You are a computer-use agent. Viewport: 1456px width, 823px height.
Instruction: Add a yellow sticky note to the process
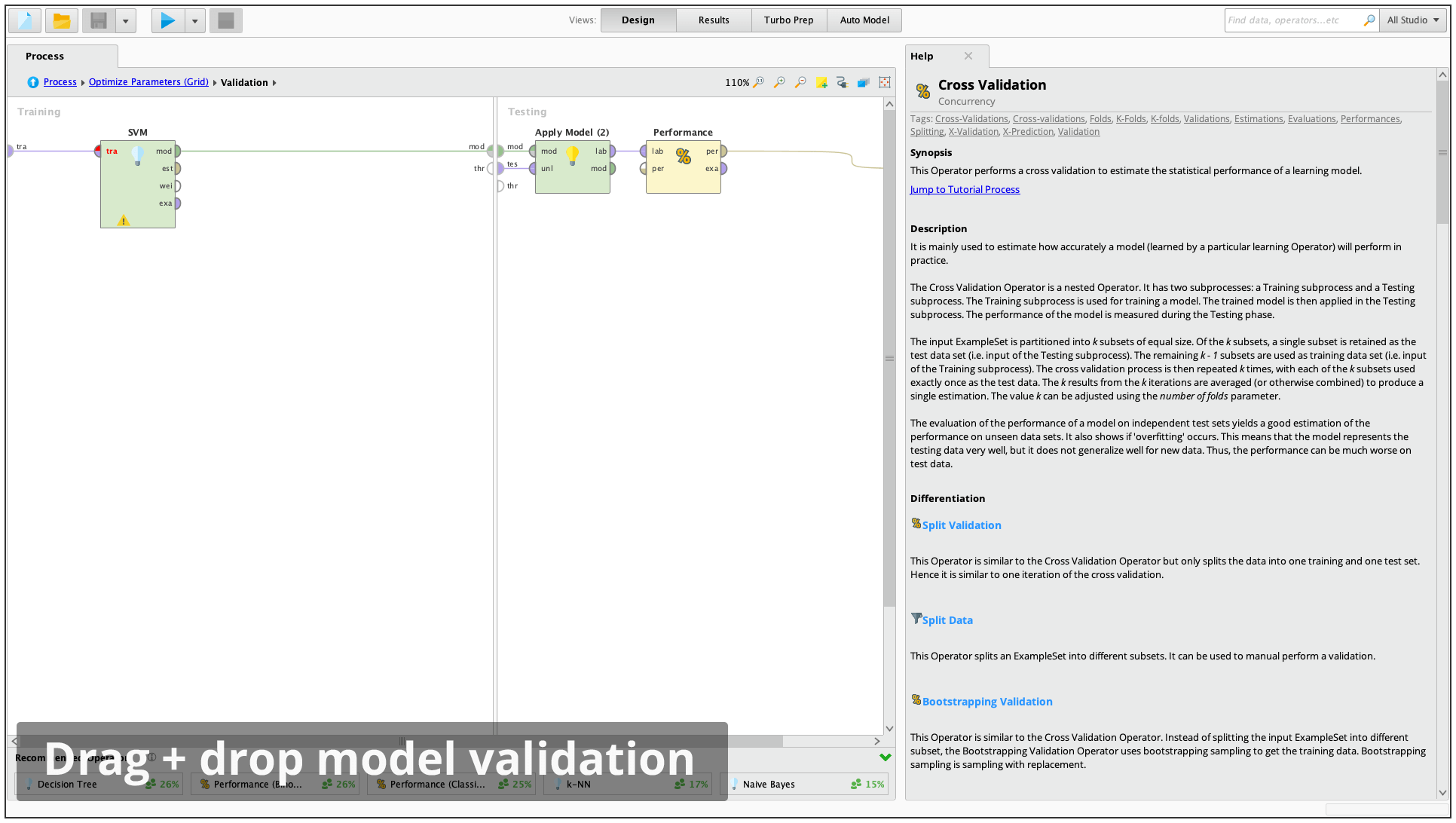(821, 82)
